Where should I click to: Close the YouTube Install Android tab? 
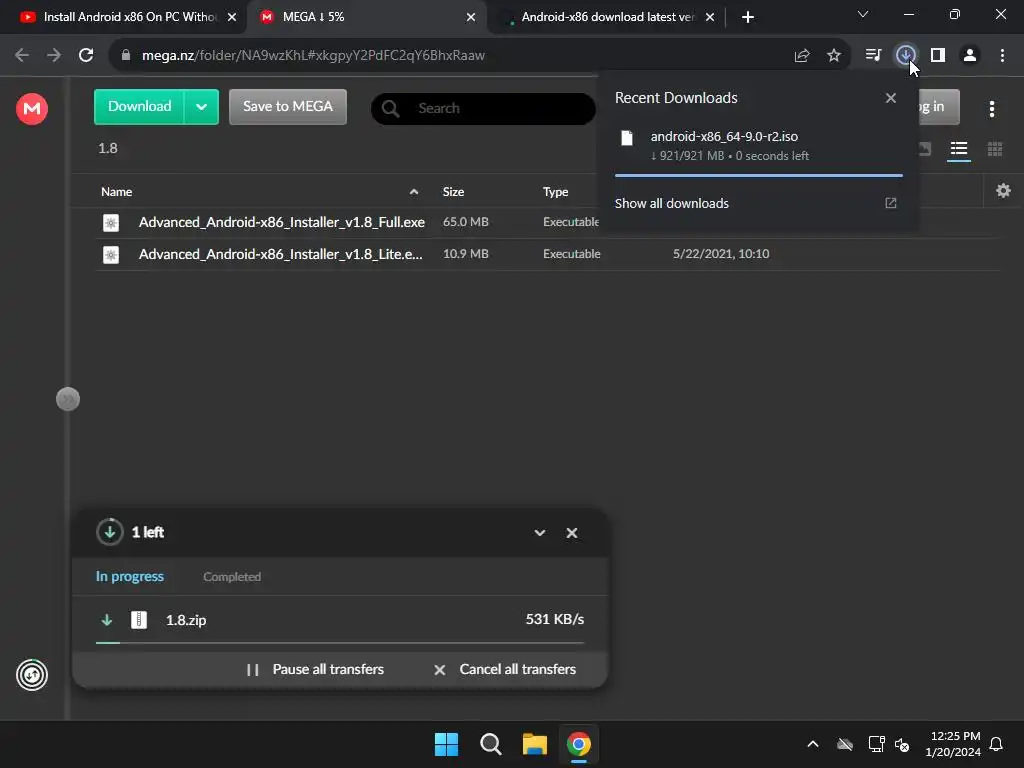[231, 17]
